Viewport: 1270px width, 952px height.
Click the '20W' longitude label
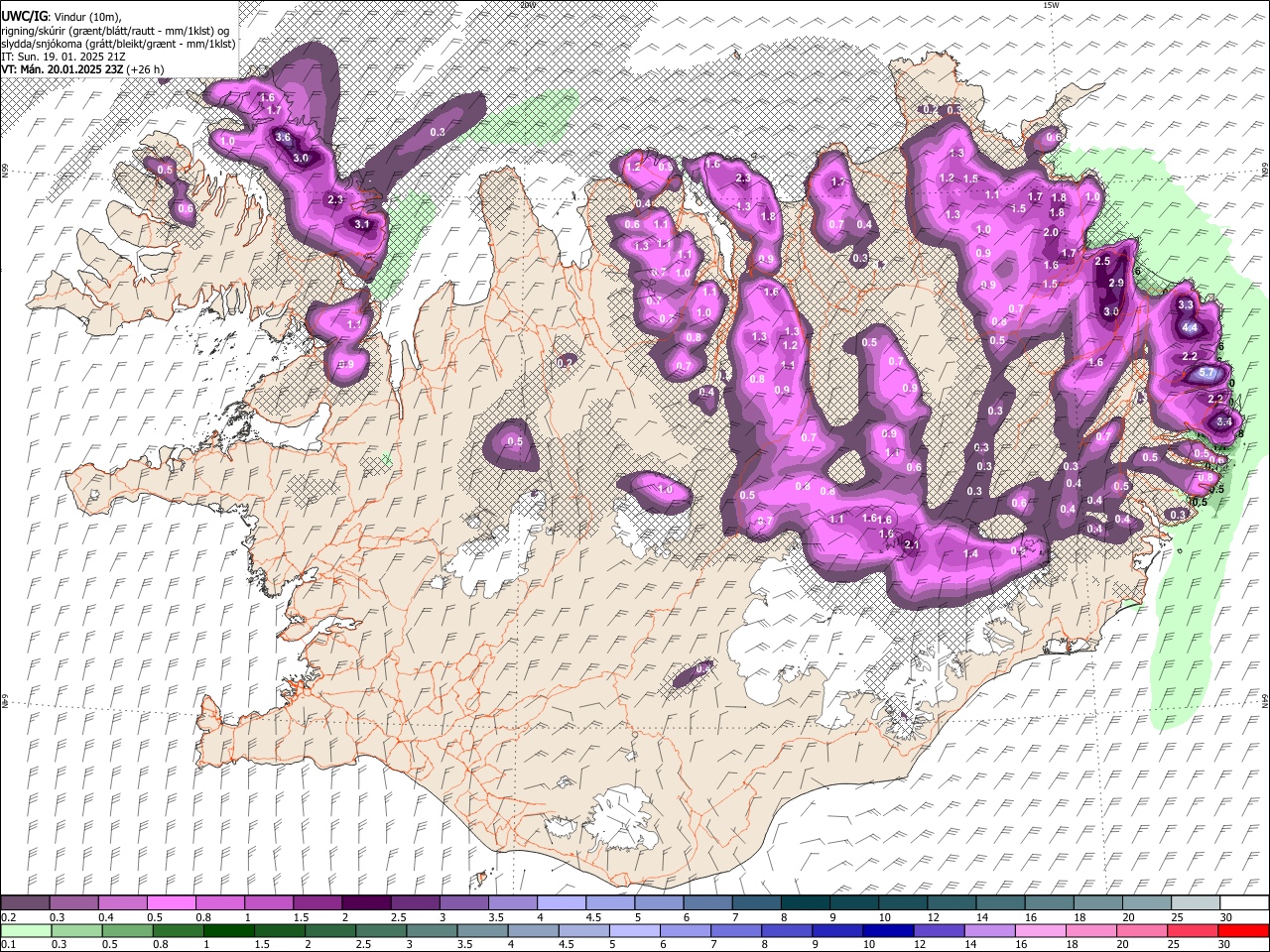click(x=527, y=5)
